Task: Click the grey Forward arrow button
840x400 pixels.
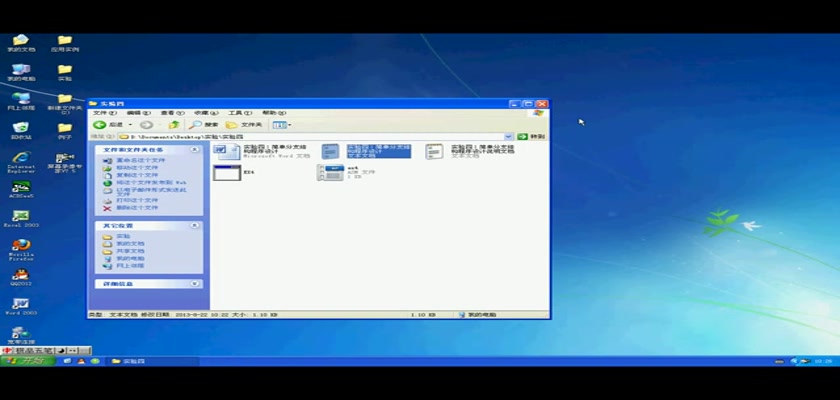Action: [x=146, y=125]
